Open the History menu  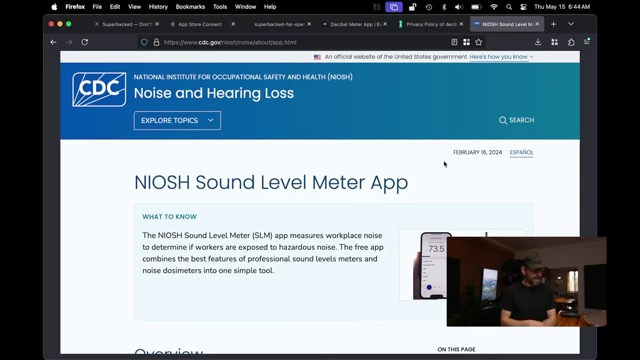(x=158, y=7)
